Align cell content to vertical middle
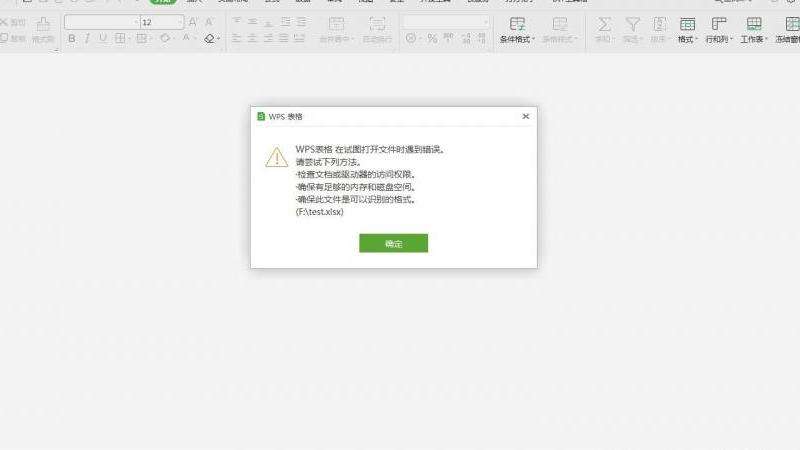This screenshot has width=800, height=450. 253,21
